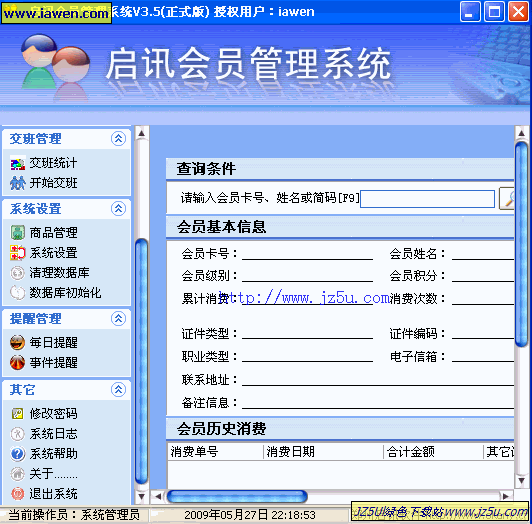The width and height of the screenshot is (532, 524).
Task: Open the 交班统计 shift statistics icon
Action: click(18, 163)
